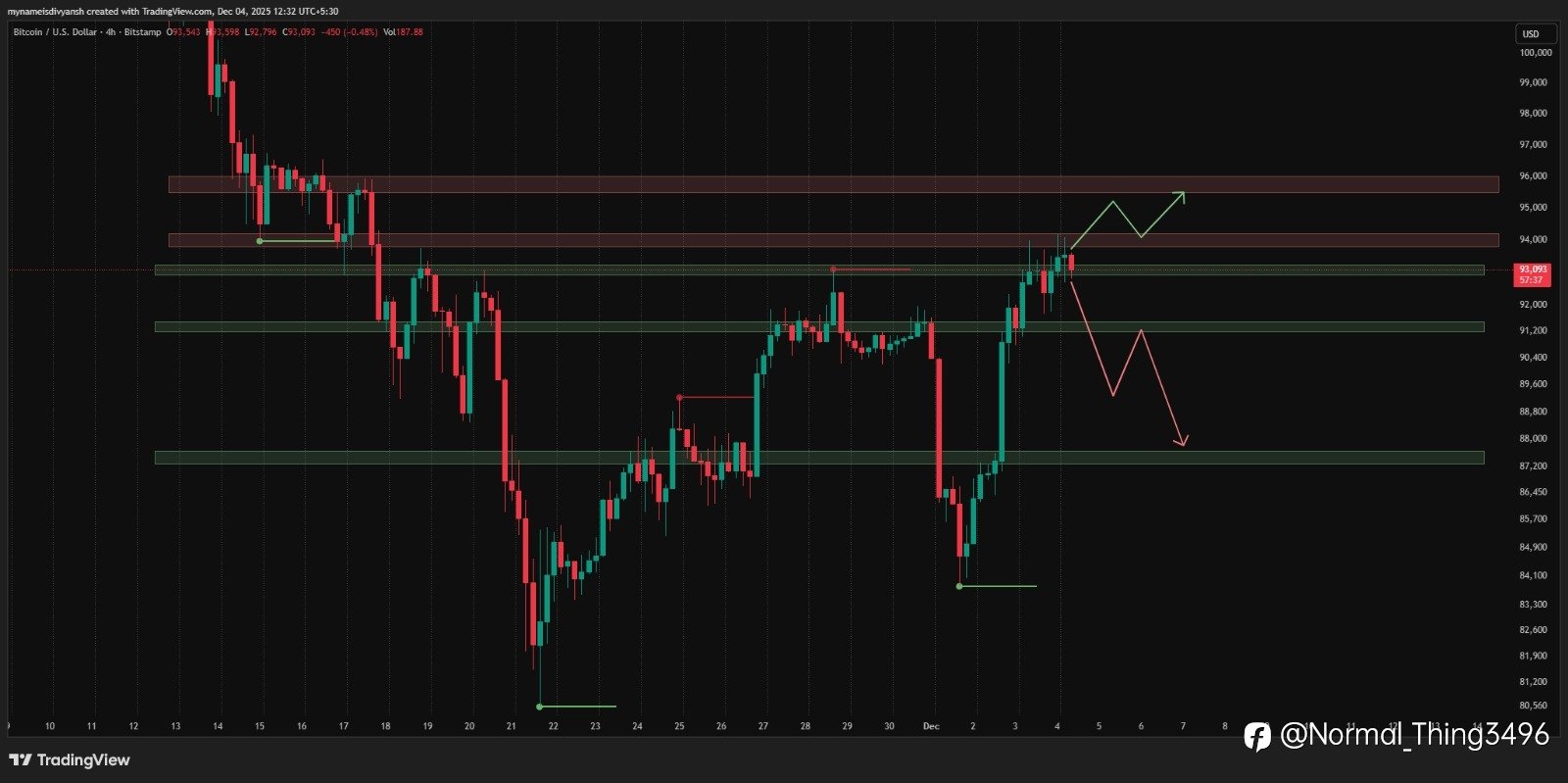This screenshot has height=783, width=1568.
Task: Click the 84,100 price axis label
Action: pyautogui.click(x=1534, y=575)
